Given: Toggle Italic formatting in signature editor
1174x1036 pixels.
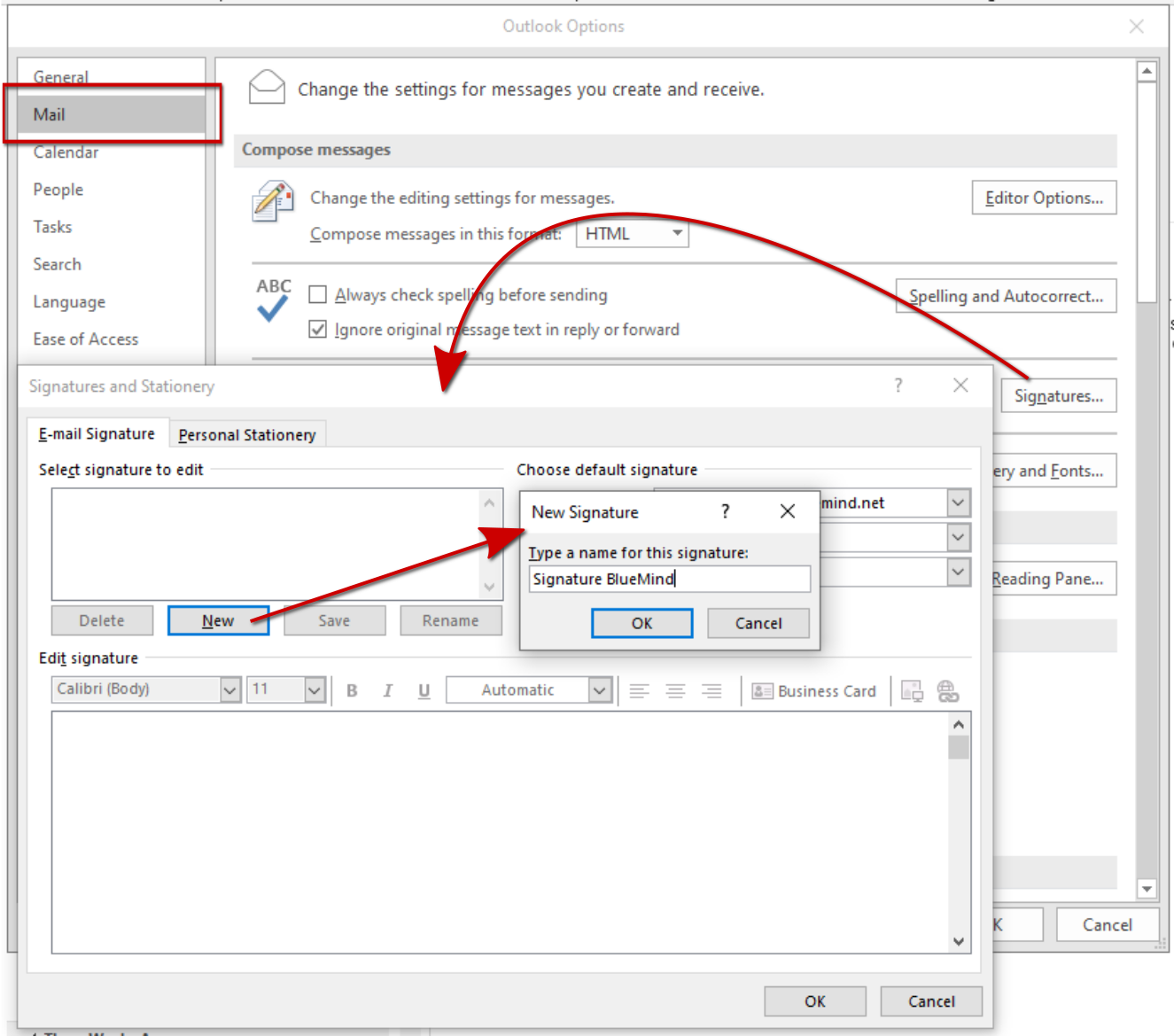Looking at the screenshot, I should pos(387,690).
